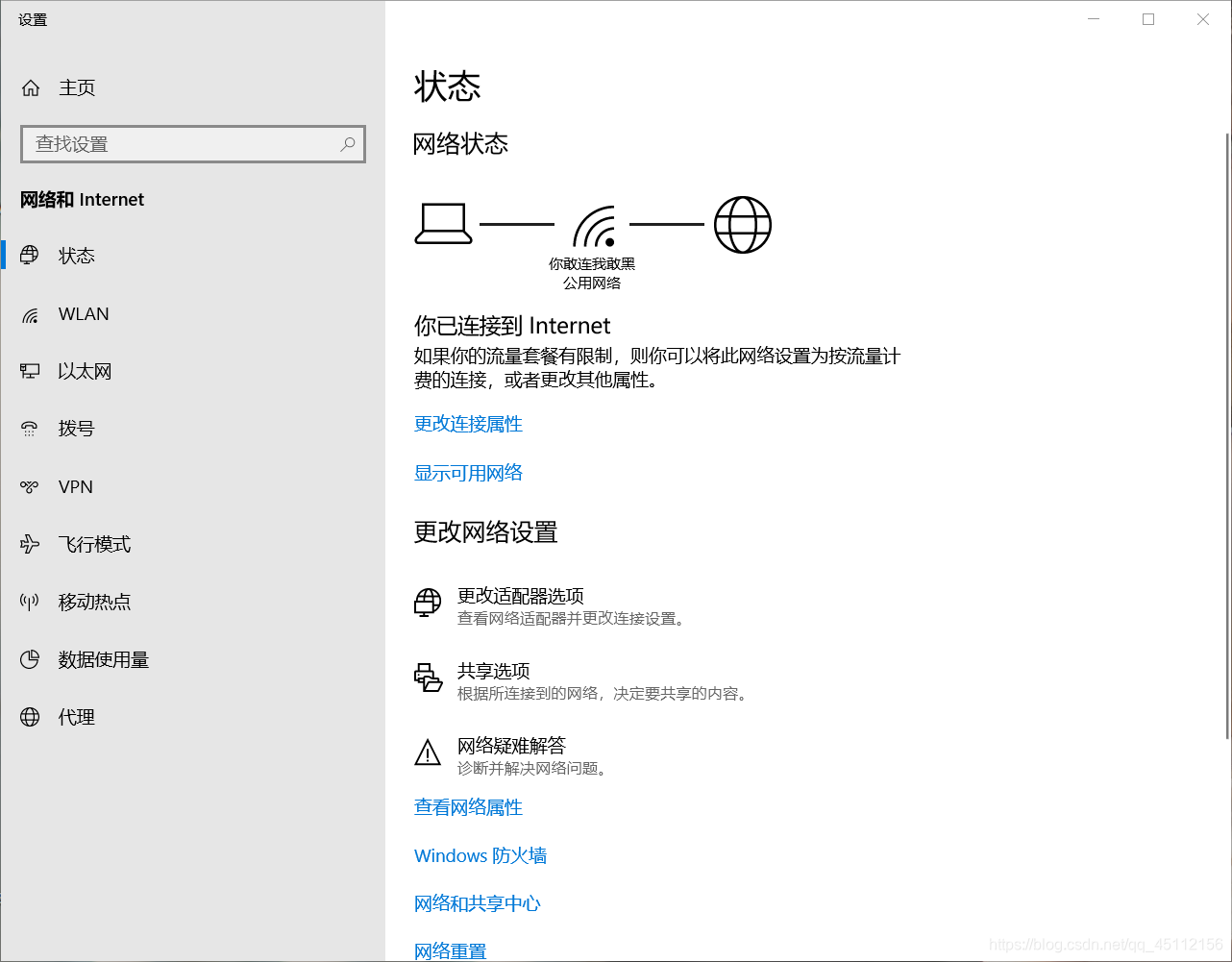This screenshot has height=962, width=1232.
Task: Maximize the 设置 window
Action: (x=1148, y=19)
